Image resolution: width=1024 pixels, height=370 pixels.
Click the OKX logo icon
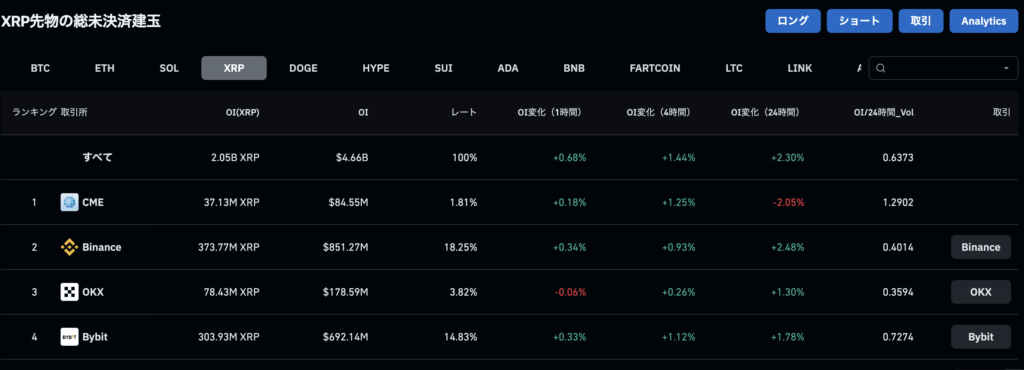[69, 292]
